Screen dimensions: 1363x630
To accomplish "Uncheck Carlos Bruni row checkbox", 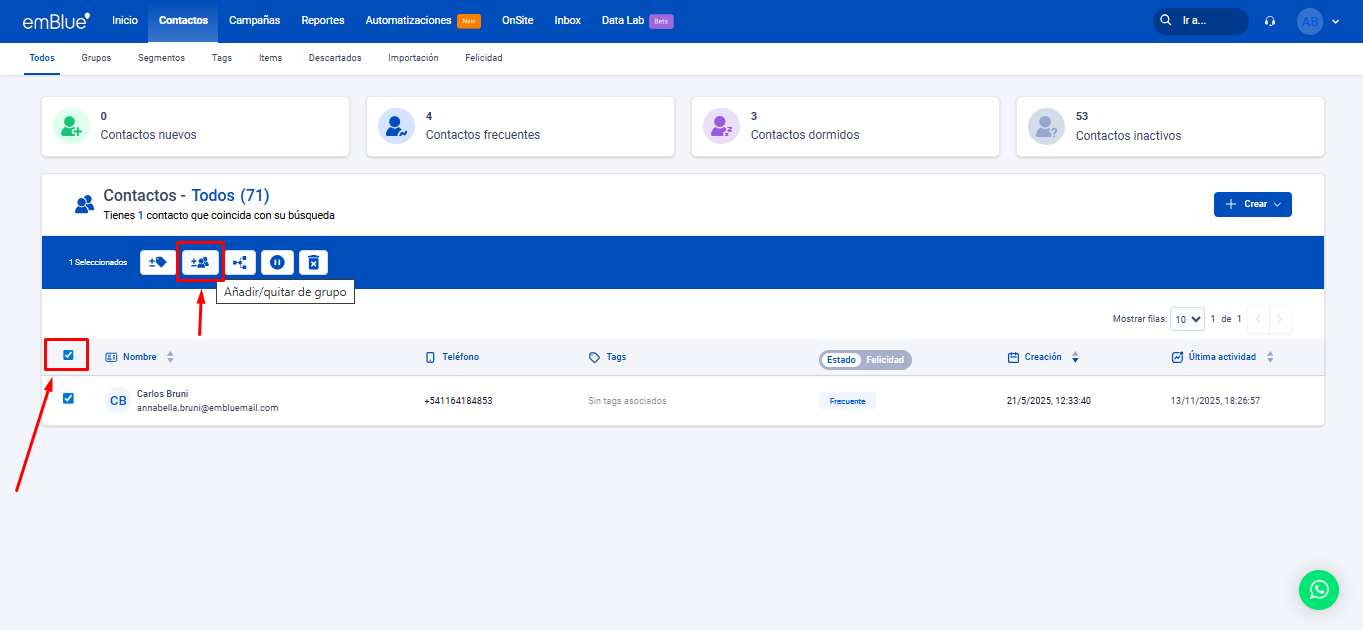I will 68,398.
